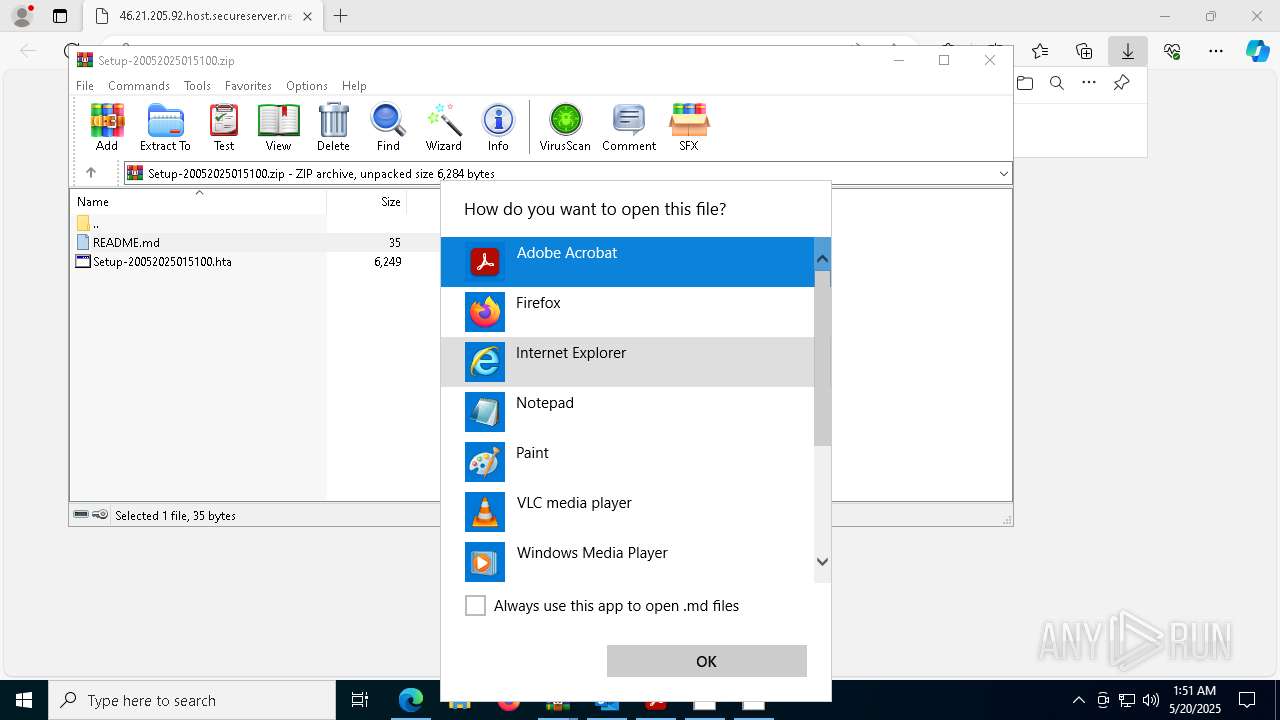The image size is (1280, 720).
Task: Click the Extract To toolbar icon
Action: pyautogui.click(x=165, y=128)
